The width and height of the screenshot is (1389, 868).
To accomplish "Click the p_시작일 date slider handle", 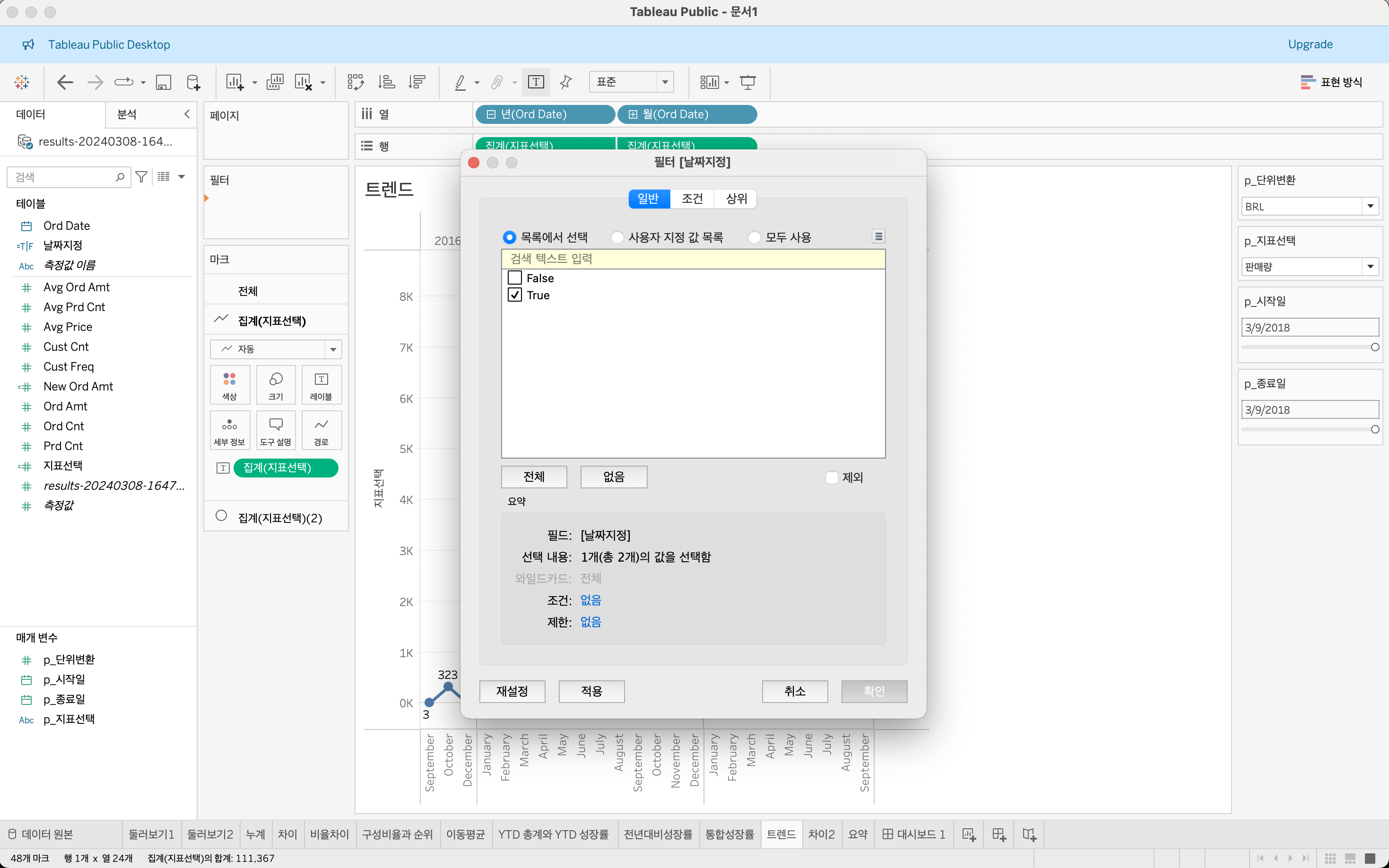I will point(1375,347).
